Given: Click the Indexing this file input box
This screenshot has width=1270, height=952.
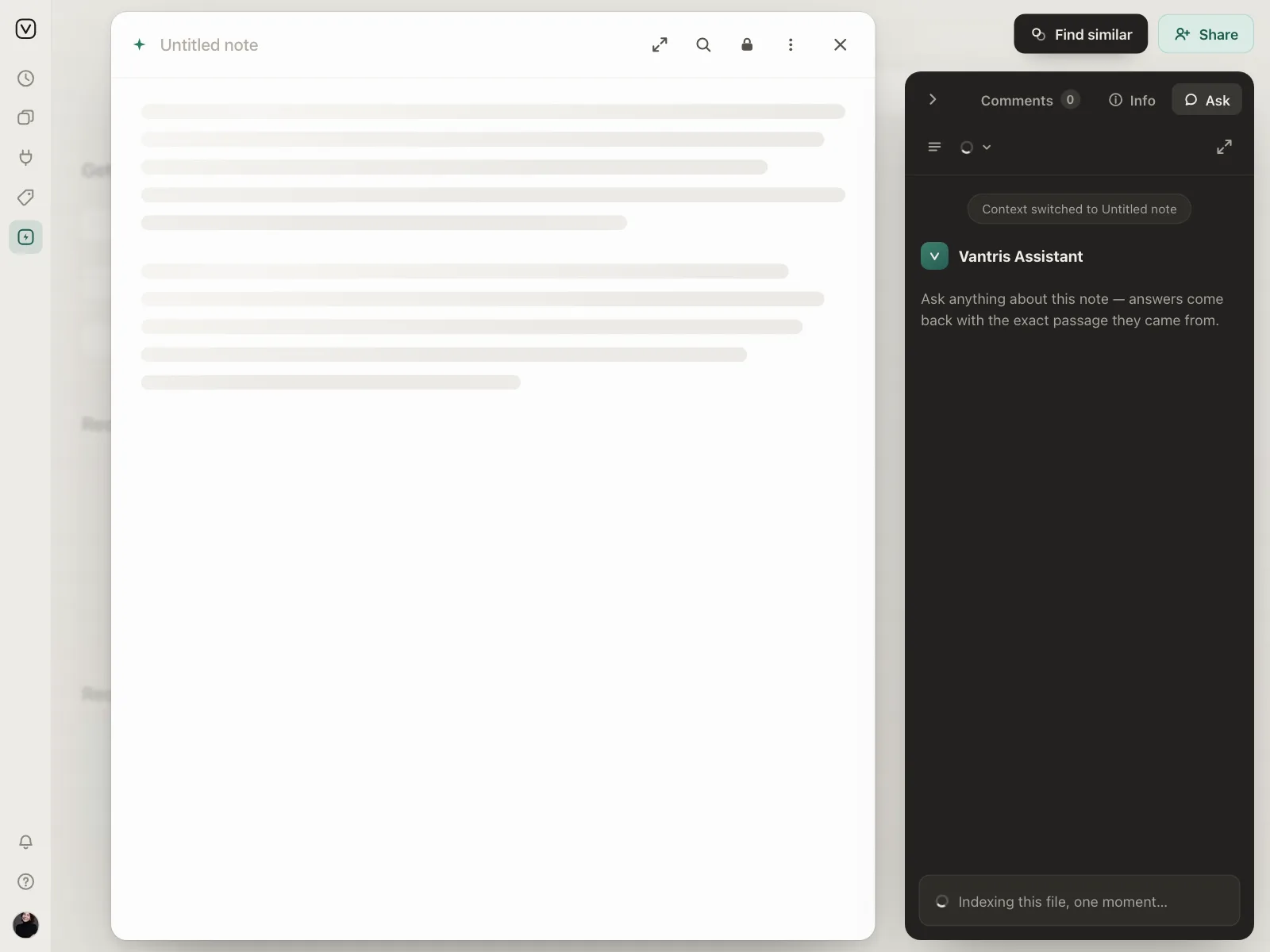Looking at the screenshot, I should (x=1079, y=900).
